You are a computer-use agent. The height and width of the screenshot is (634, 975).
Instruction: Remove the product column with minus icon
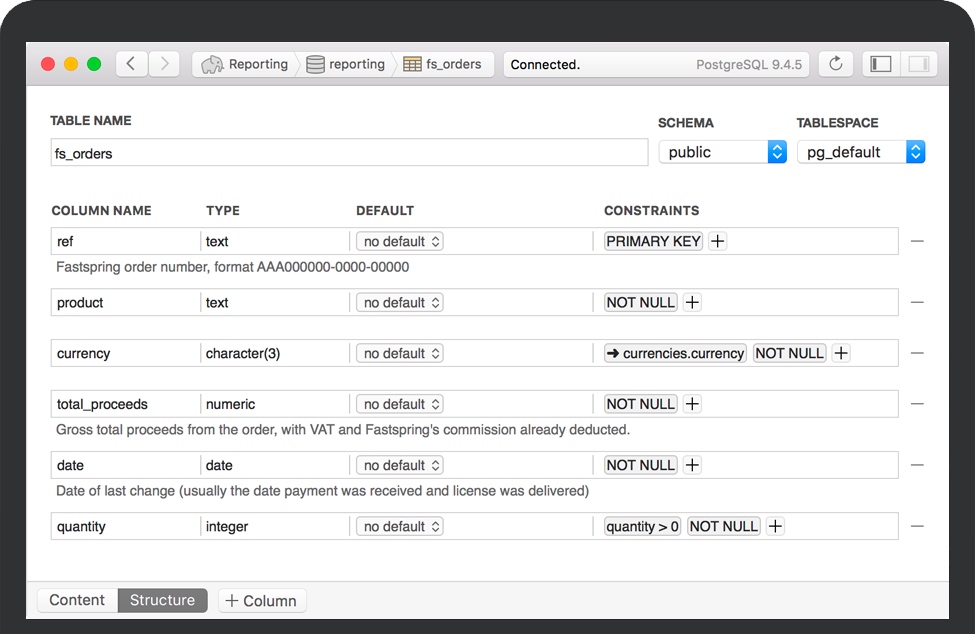[917, 302]
